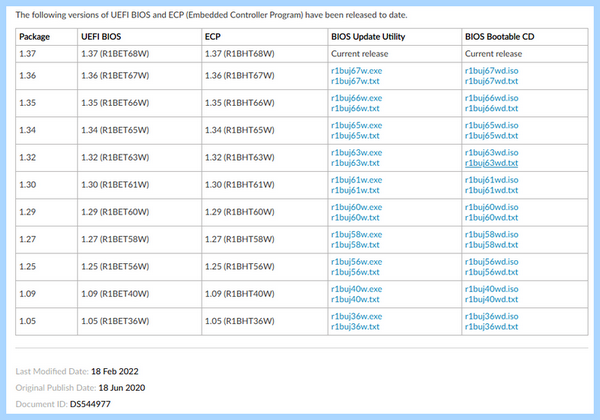This screenshot has width=600, height=420.
Task: Select document ID 'DS544977'
Action: (x=90, y=404)
